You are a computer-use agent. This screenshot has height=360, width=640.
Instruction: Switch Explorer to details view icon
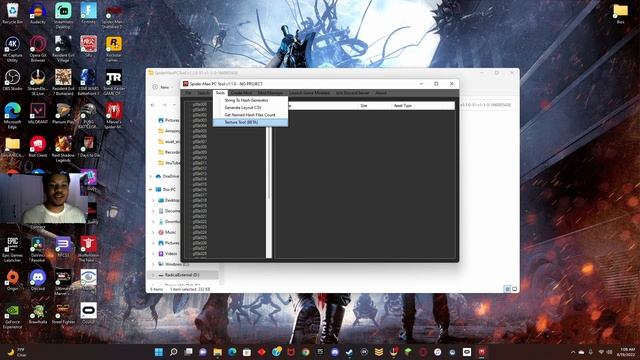click(x=507, y=289)
